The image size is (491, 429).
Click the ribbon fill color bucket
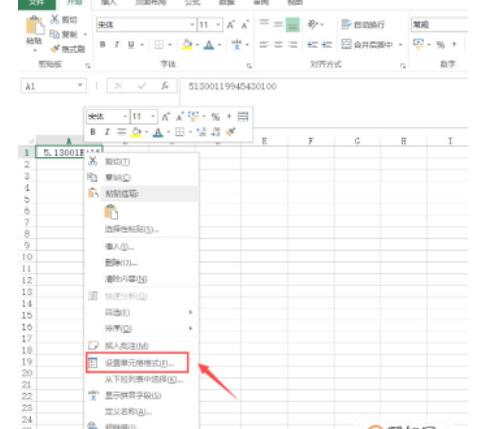(187, 44)
